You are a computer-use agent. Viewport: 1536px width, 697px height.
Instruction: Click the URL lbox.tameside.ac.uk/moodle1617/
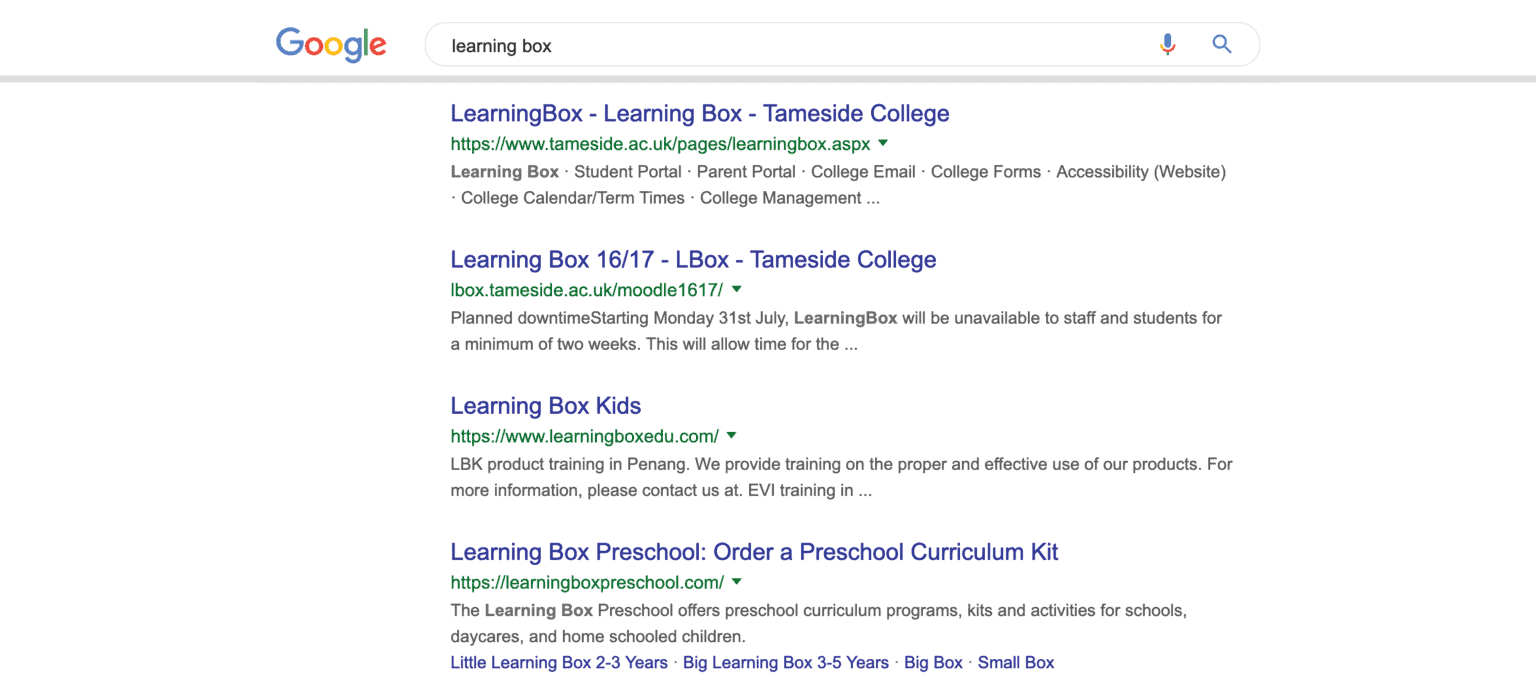pyautogui.click(x=587, y=290)
